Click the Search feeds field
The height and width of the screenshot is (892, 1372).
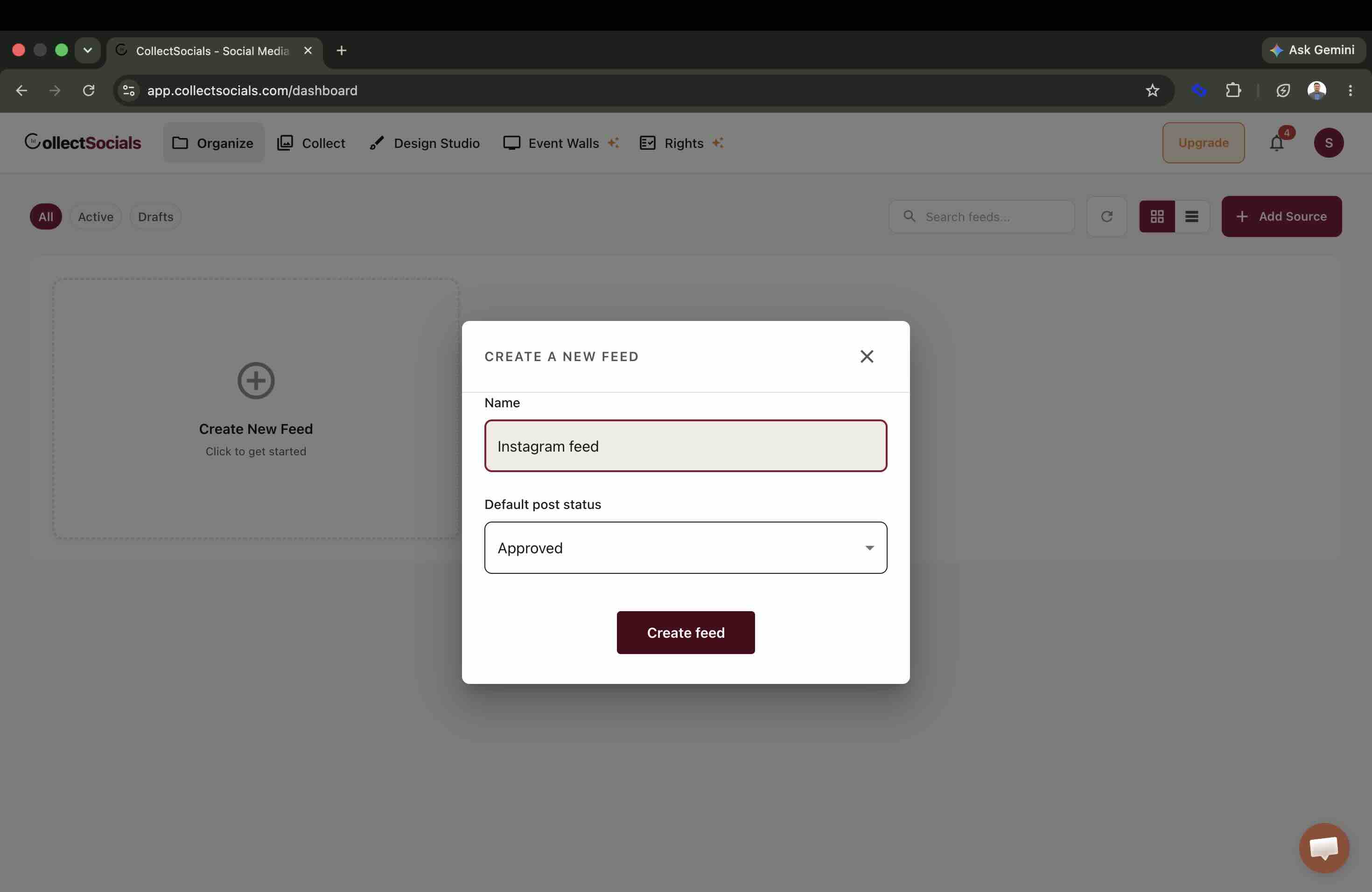[x=982, y=216]
